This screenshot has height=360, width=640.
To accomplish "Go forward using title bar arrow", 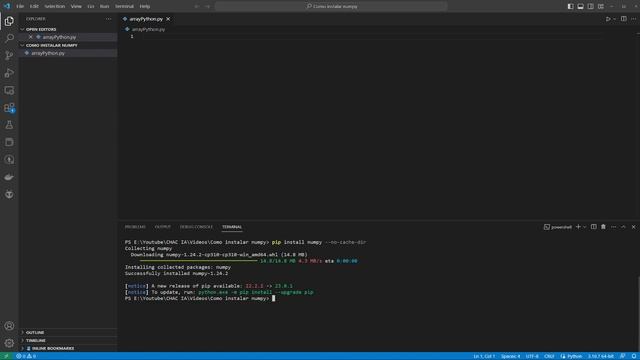I will (207, 7).
